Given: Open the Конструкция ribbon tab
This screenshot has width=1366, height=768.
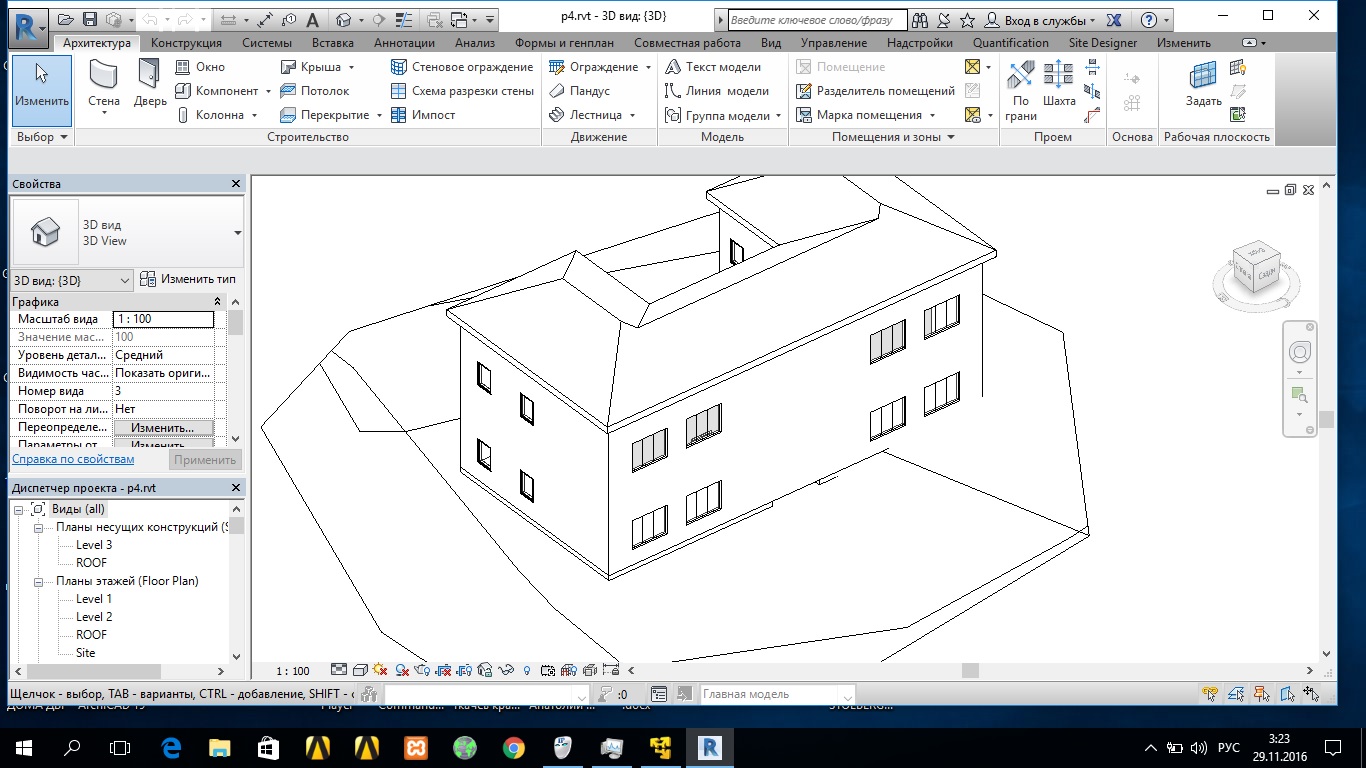Looking at the screenshot, I should coord(186,43).
